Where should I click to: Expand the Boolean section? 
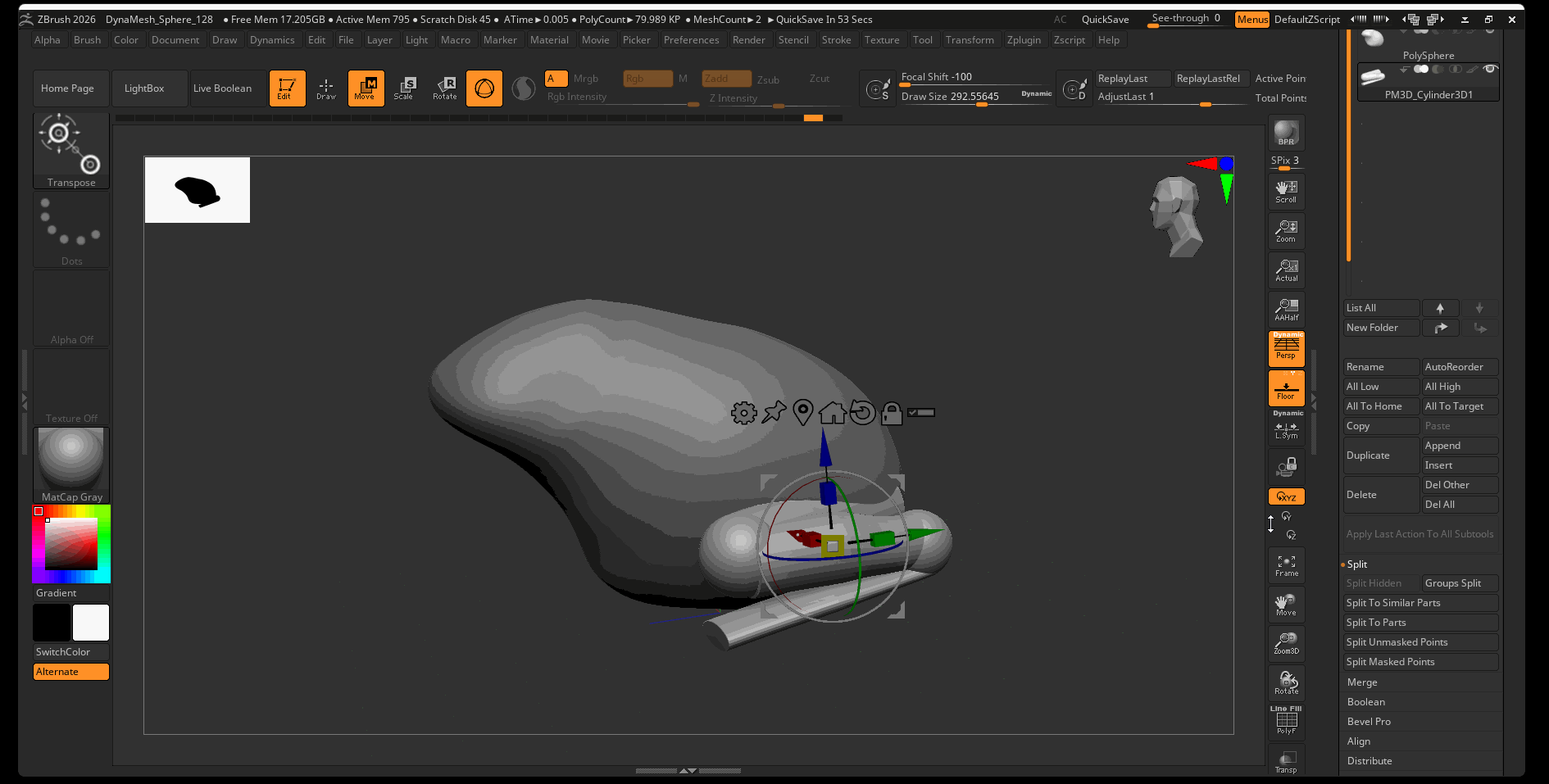(x=1365, y=702)
